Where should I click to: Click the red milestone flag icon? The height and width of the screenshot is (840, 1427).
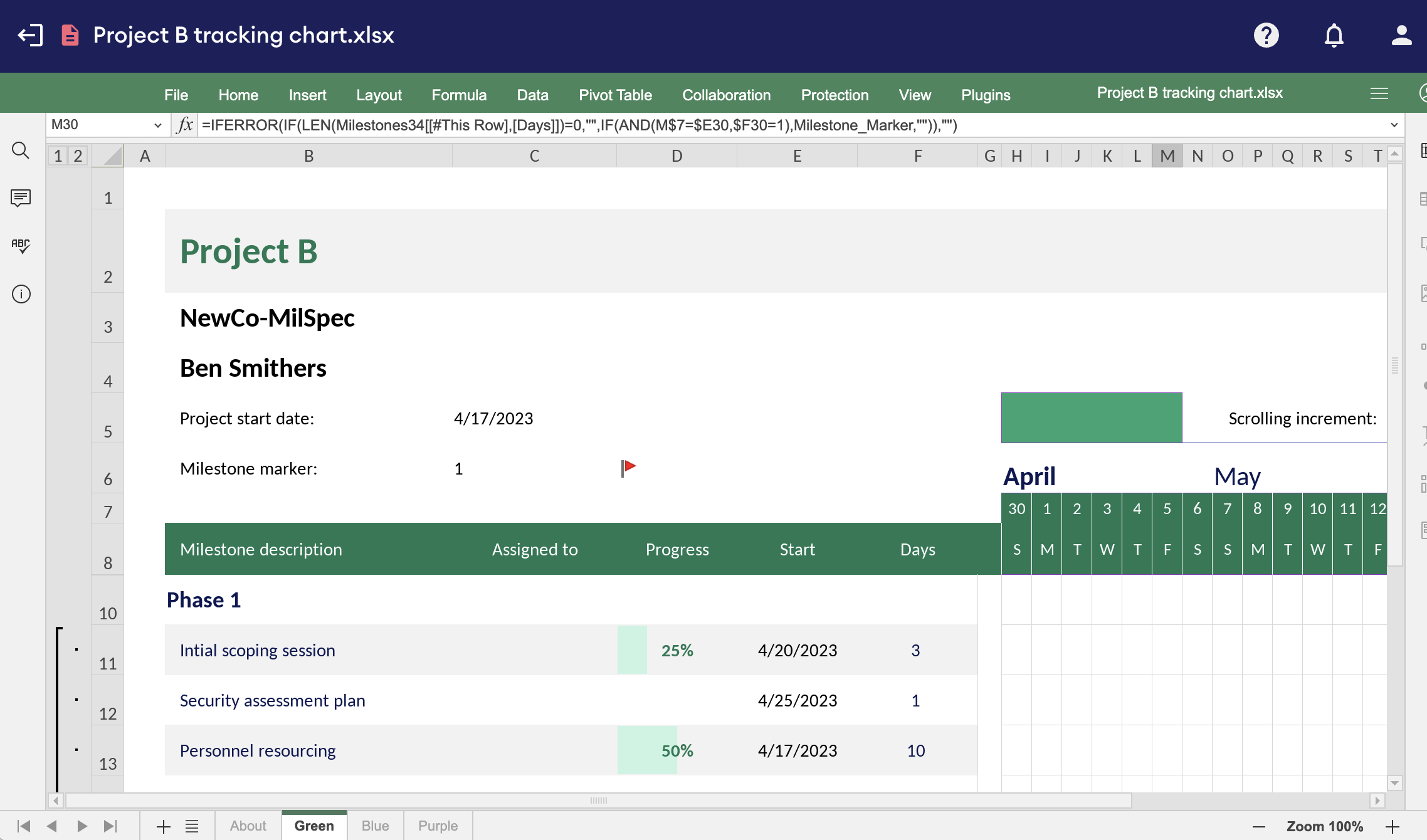click(628, 468)
